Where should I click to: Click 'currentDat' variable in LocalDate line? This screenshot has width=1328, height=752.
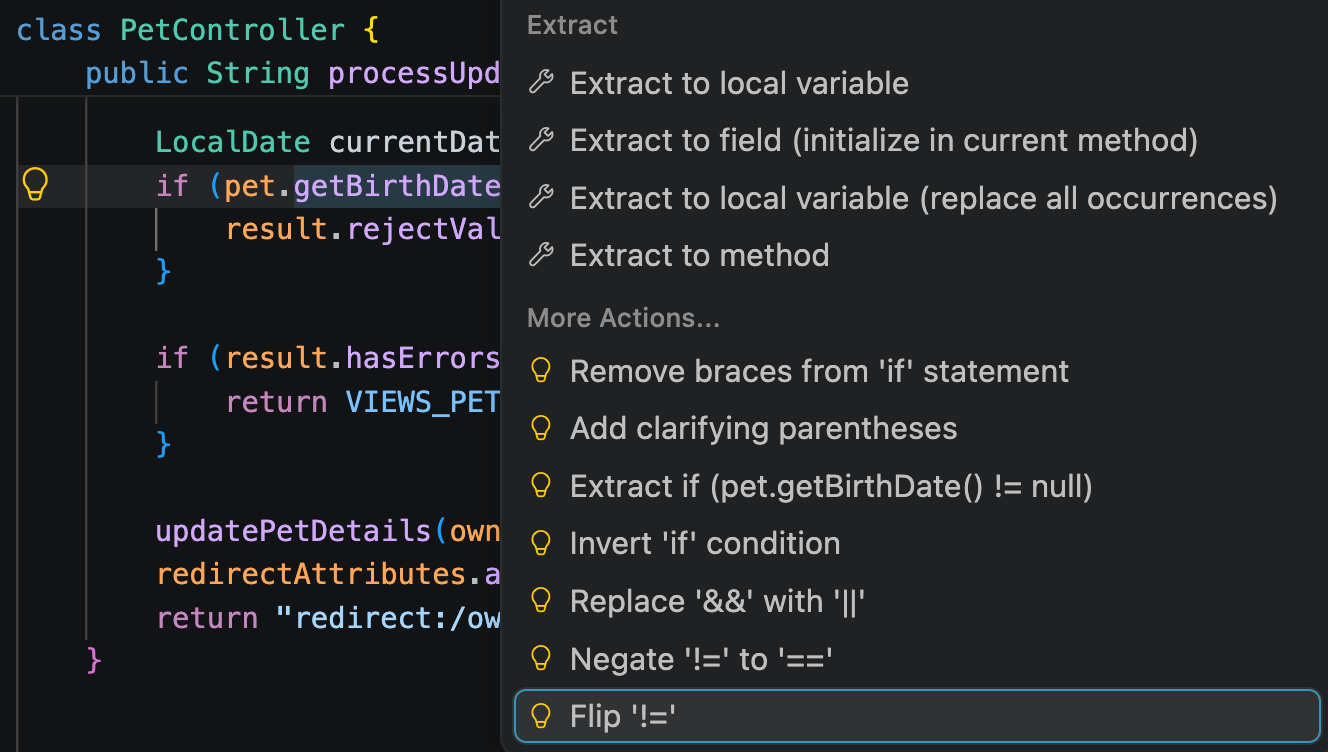pos(413,142)
